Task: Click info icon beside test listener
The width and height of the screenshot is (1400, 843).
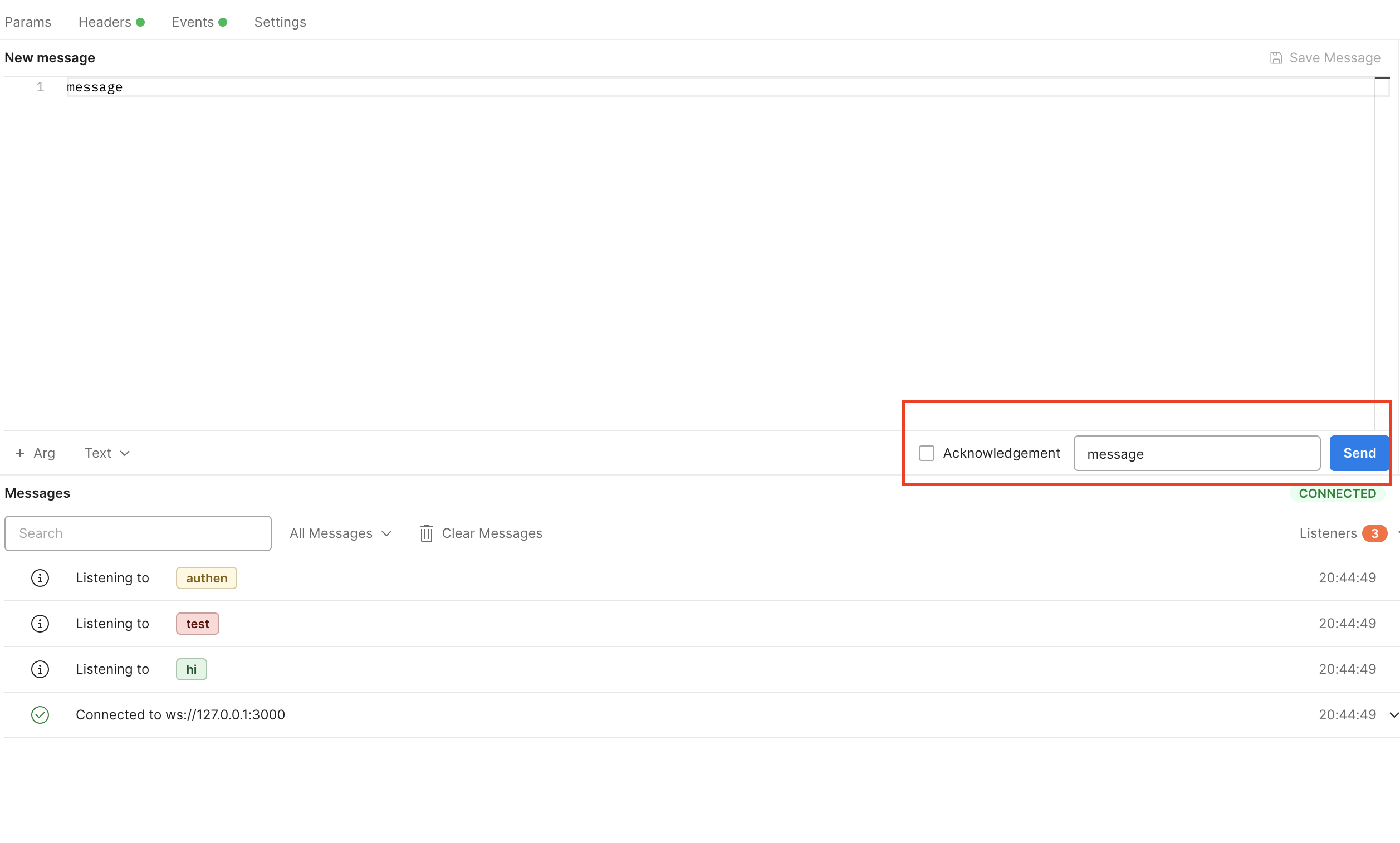Action: [x=40, y=623]
